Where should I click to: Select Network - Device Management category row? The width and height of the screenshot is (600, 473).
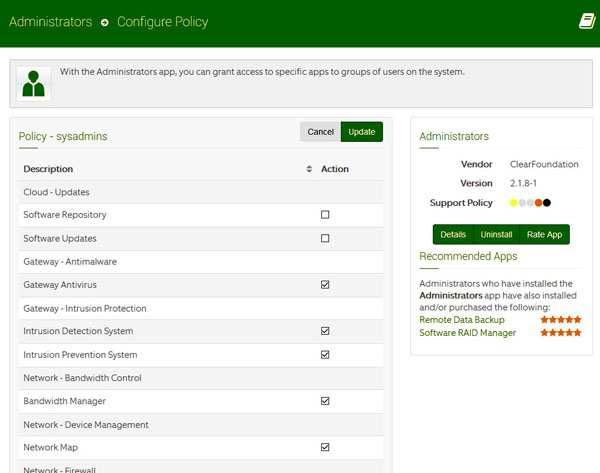[201, 425]
